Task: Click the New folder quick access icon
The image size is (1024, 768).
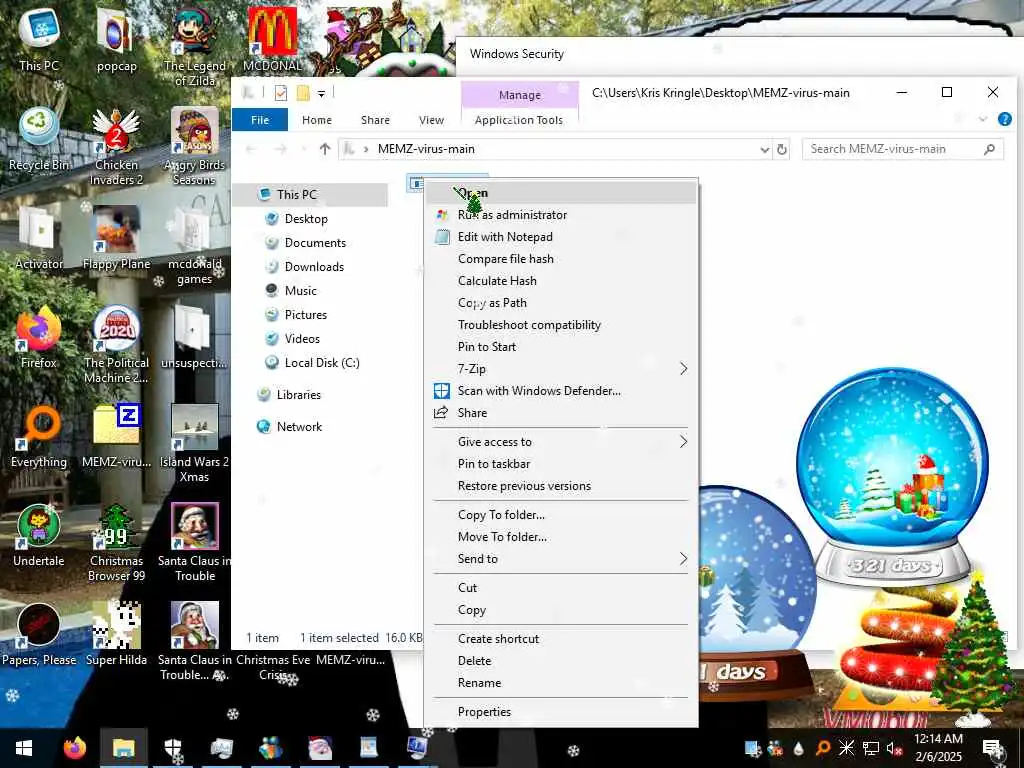Action: click(302, 93)
